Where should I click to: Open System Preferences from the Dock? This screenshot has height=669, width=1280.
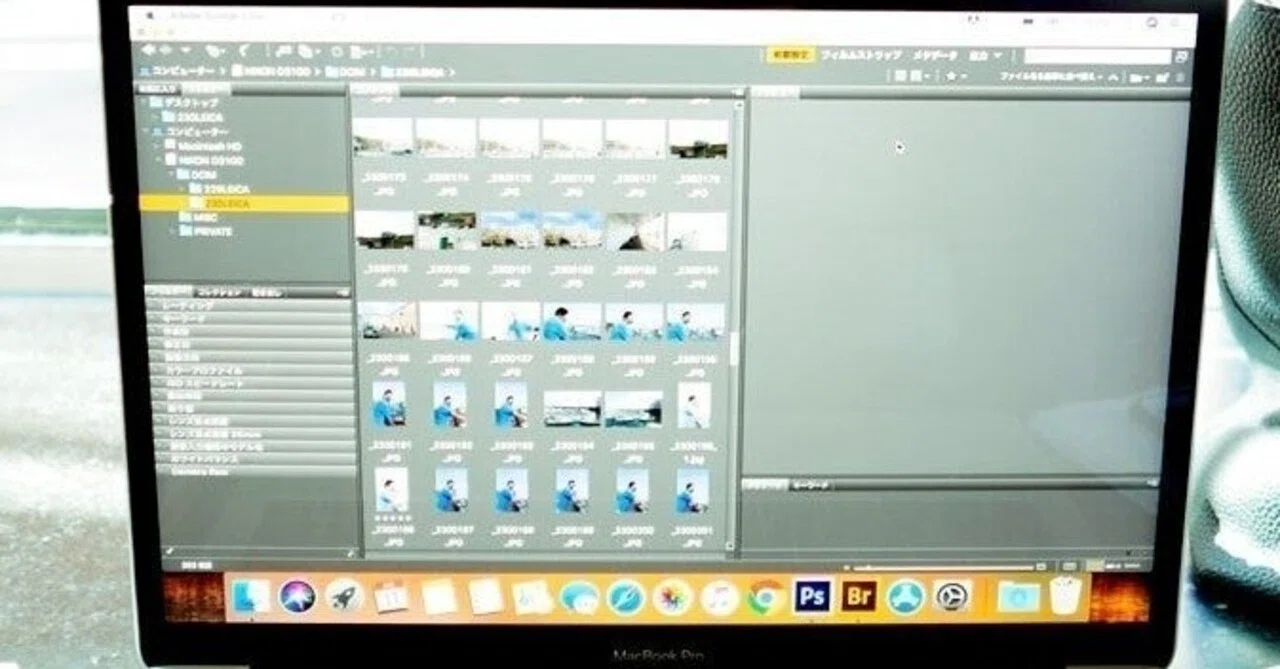pos(952,597)
